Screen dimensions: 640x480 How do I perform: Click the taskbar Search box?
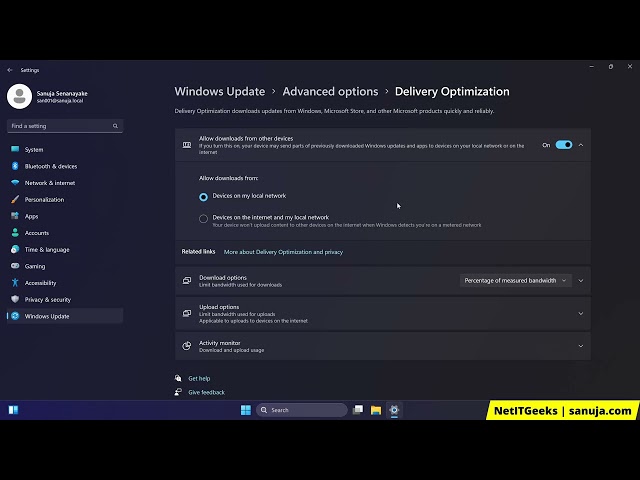[301, 410]
